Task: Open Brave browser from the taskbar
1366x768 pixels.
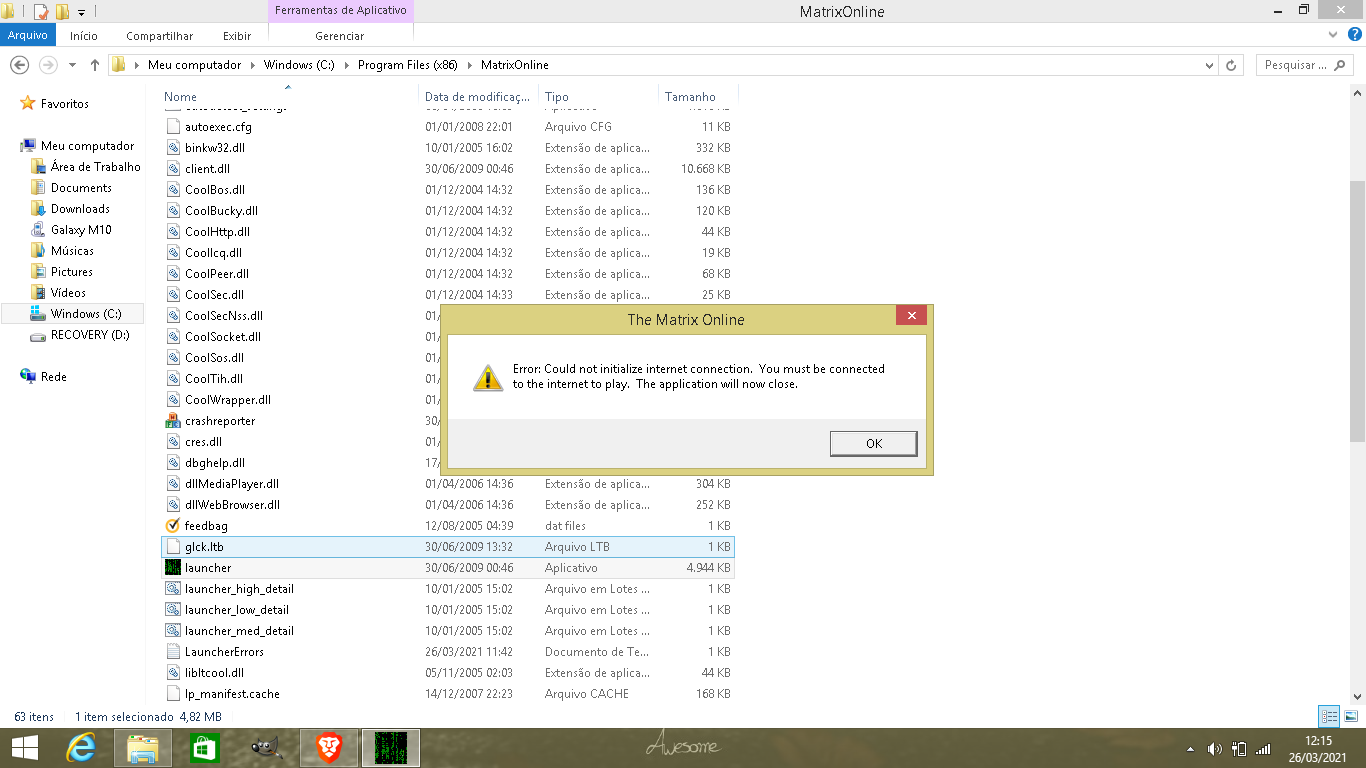Action: click(x=329, y=747)
